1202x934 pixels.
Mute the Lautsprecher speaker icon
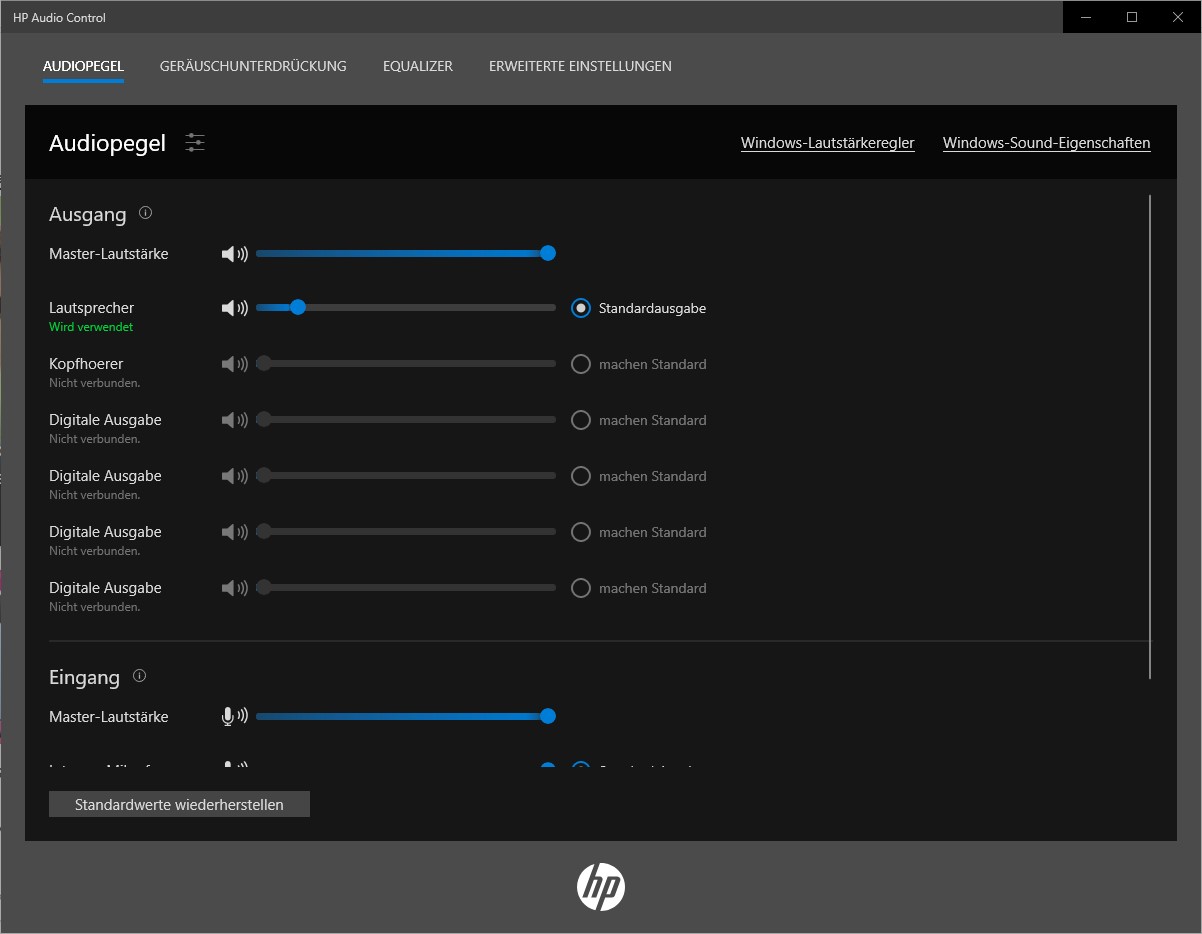(x=235, y=308)
